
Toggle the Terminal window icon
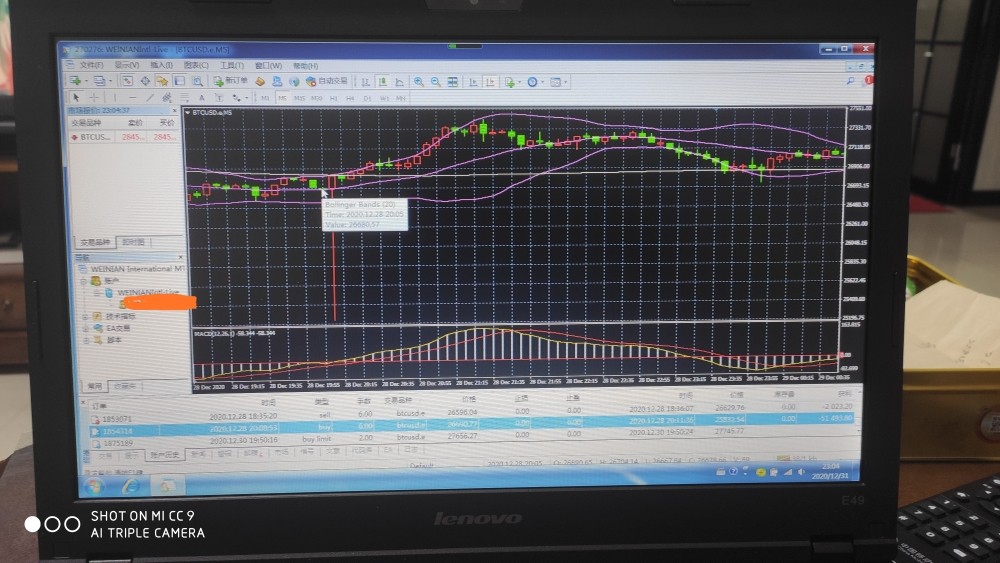[179, 81]
